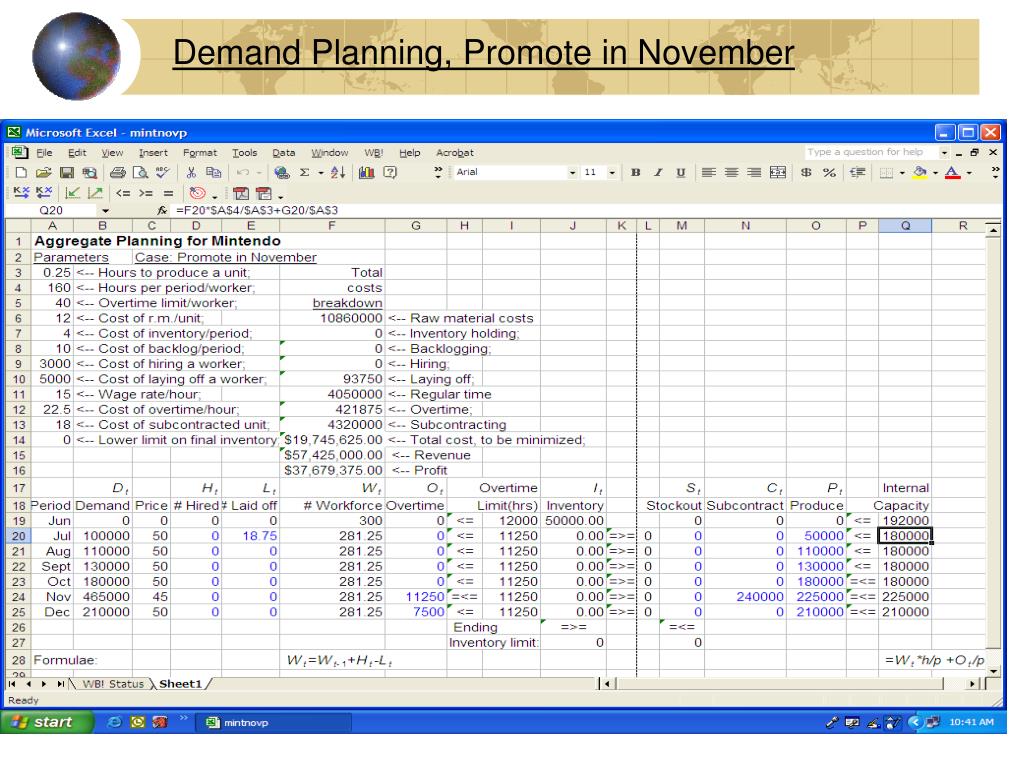Click the Windows start button
This screenshot has width=1024, height=768.
click(46, 722)
